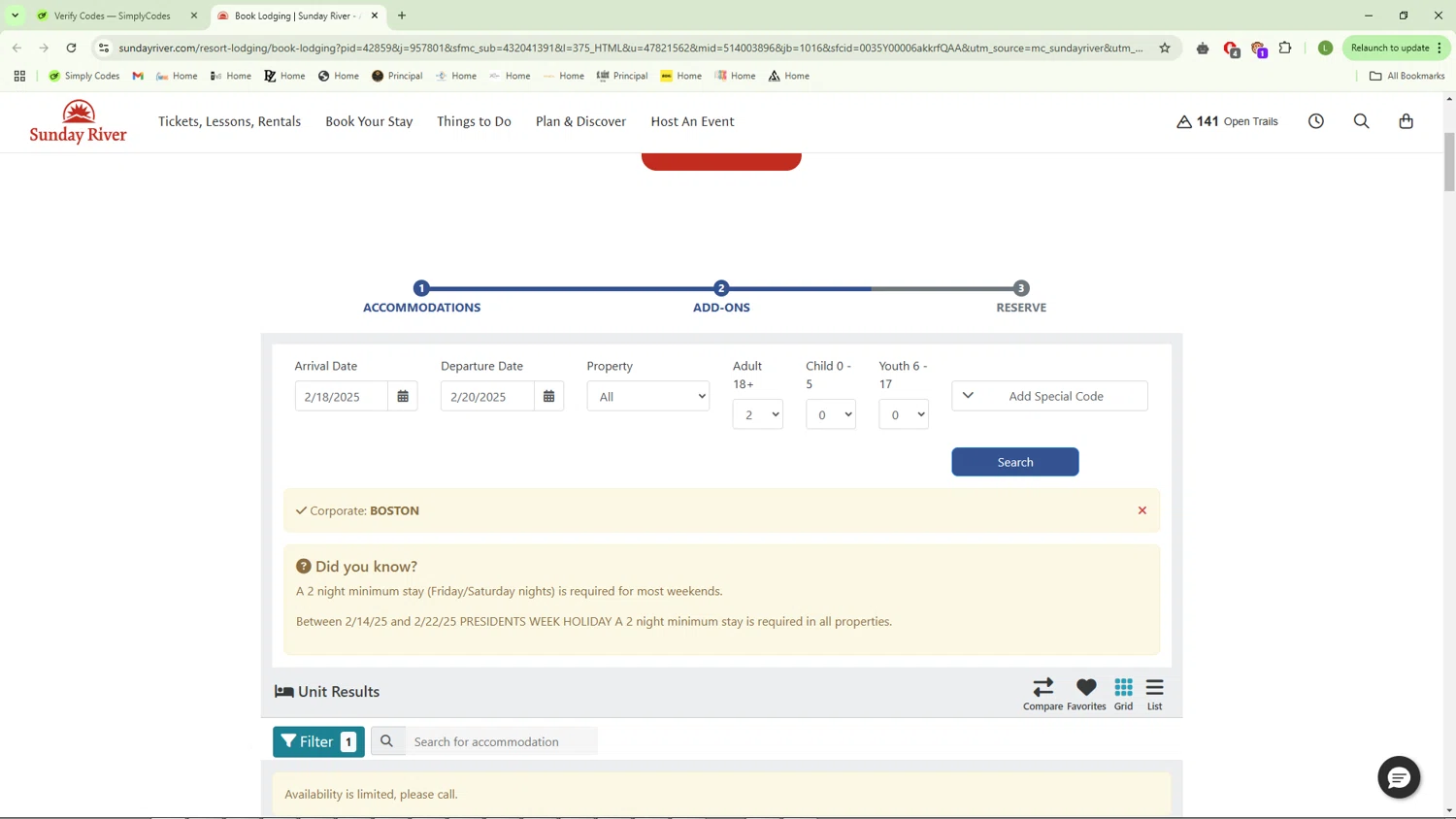Switch results to List view
The image size is (1456, 819).
point(1154,694)
